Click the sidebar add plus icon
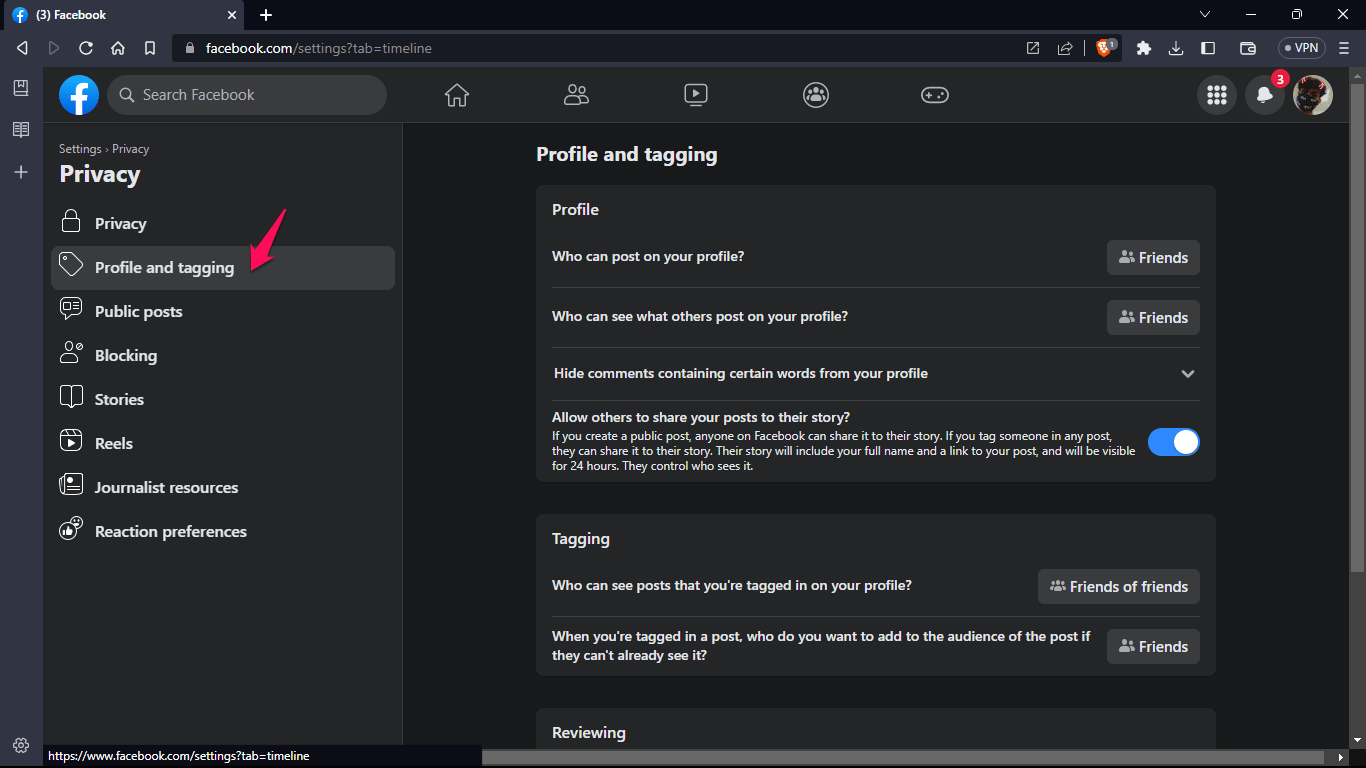This screenshot has width=1366, height=768. 21,172
